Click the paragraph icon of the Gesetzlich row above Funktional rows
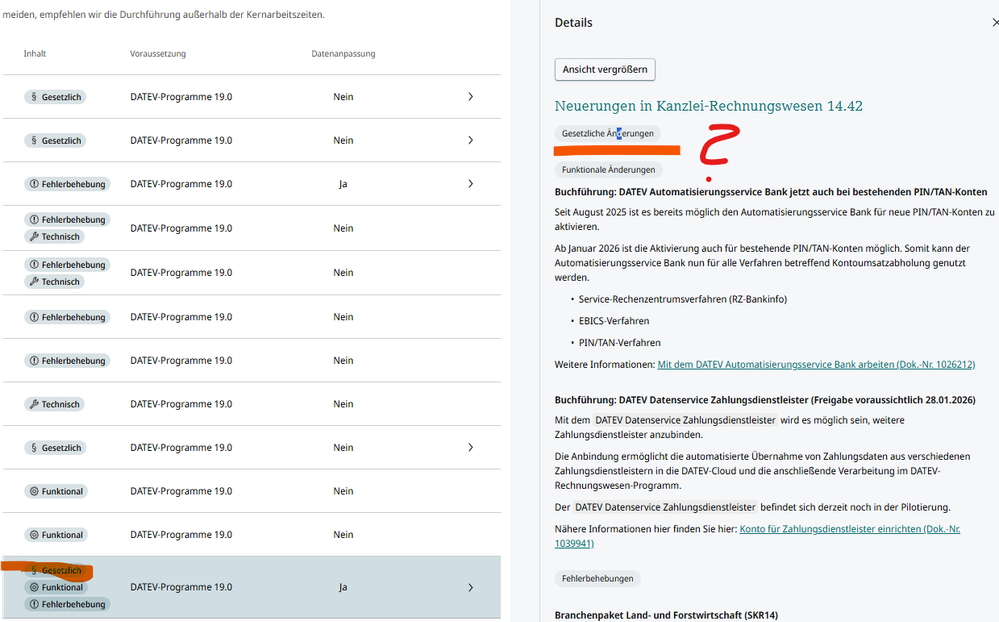Viewport: 999px width, 622px height. [34, 448]
